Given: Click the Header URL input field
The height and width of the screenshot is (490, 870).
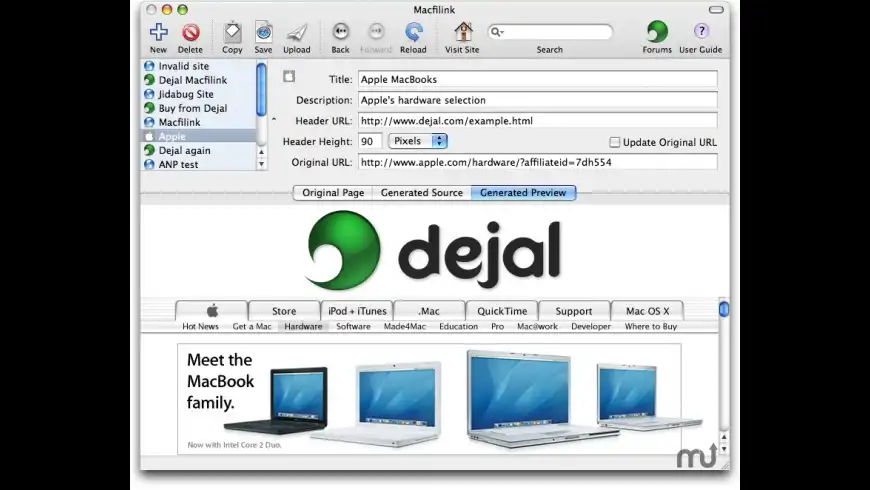Looking at the screenshot, I should 538,120.
